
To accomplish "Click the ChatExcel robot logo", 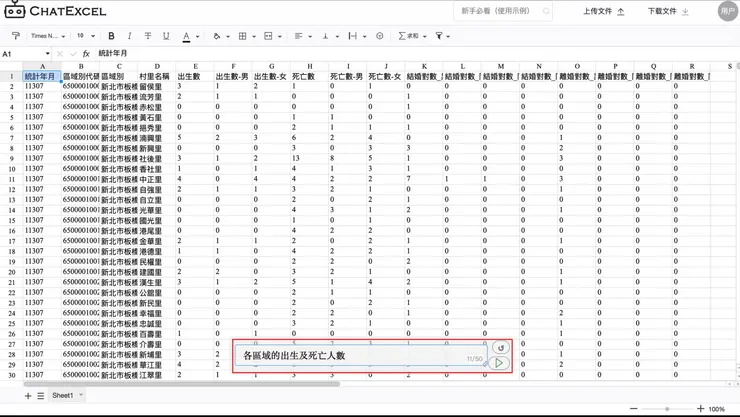I will (15, 10).
